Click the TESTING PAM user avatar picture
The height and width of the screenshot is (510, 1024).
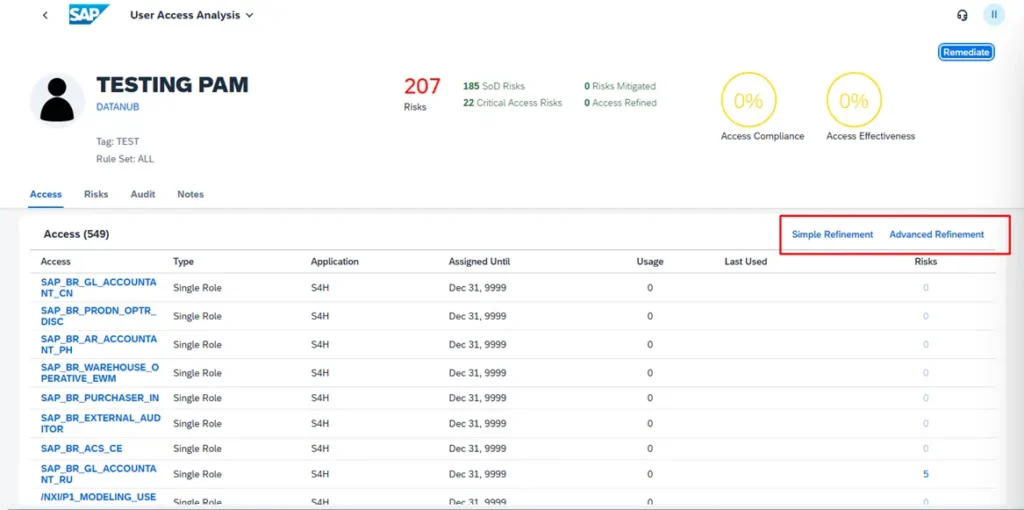pyautogui.click(x=57, y=101)
